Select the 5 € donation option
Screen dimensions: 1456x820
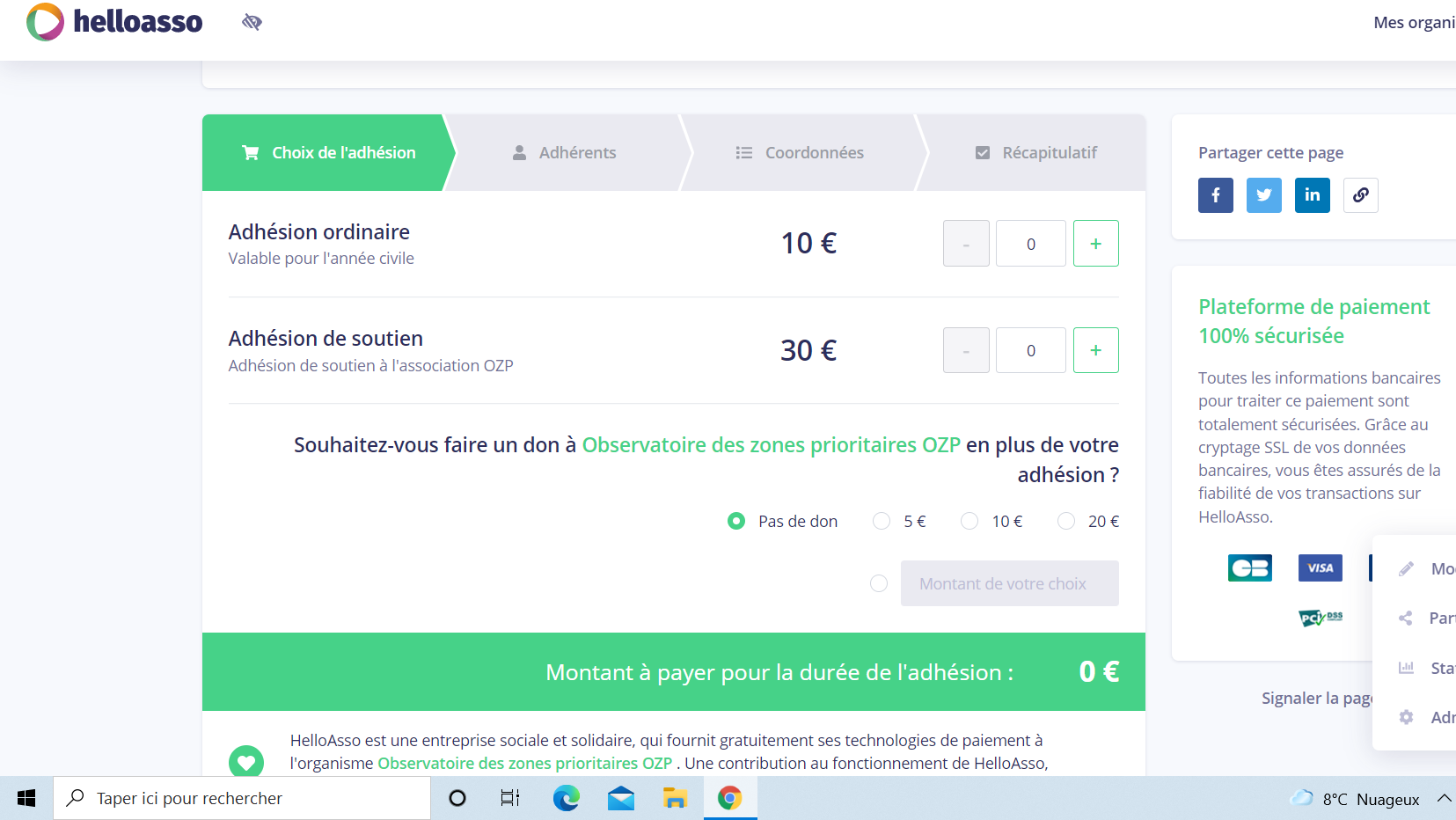(x=881, y=521)
